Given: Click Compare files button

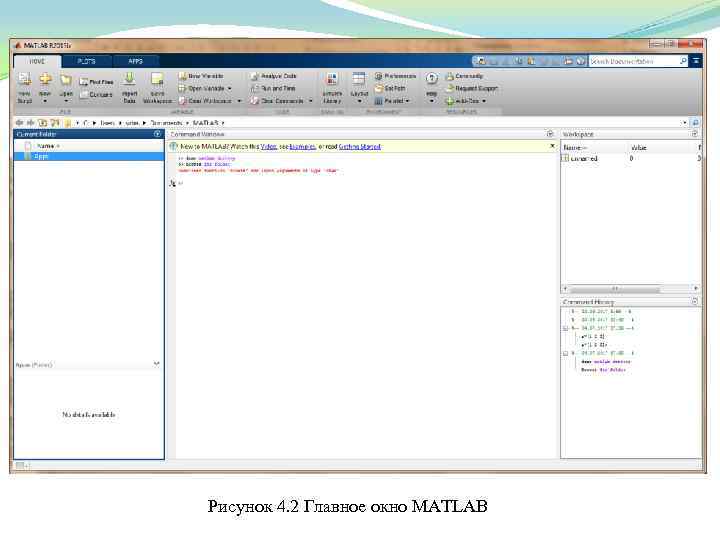Looking at the screenshot, I should click(96, 95).
